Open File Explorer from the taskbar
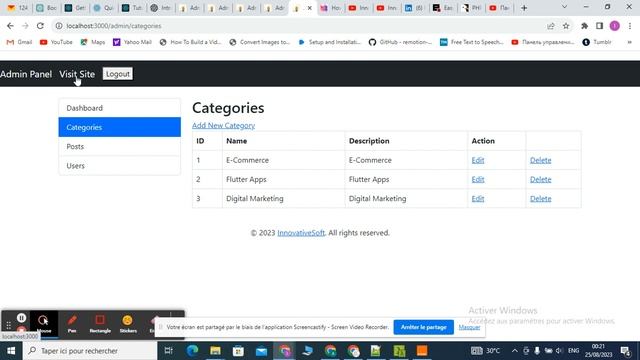Image resolution: width=640 pixels, height=360 pixels. click(x=215, y=351)
